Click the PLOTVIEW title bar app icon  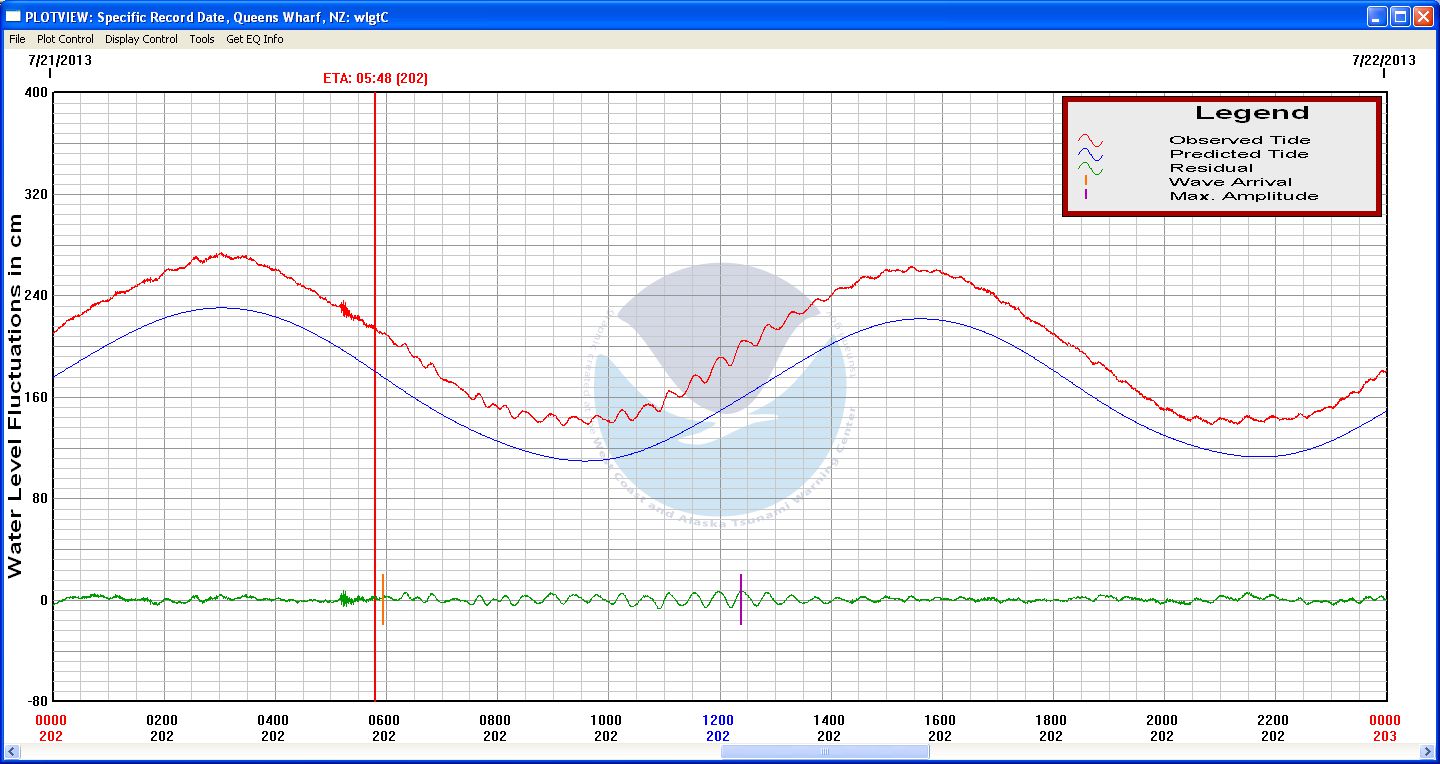pyautogui.click(x=13, y=16)
